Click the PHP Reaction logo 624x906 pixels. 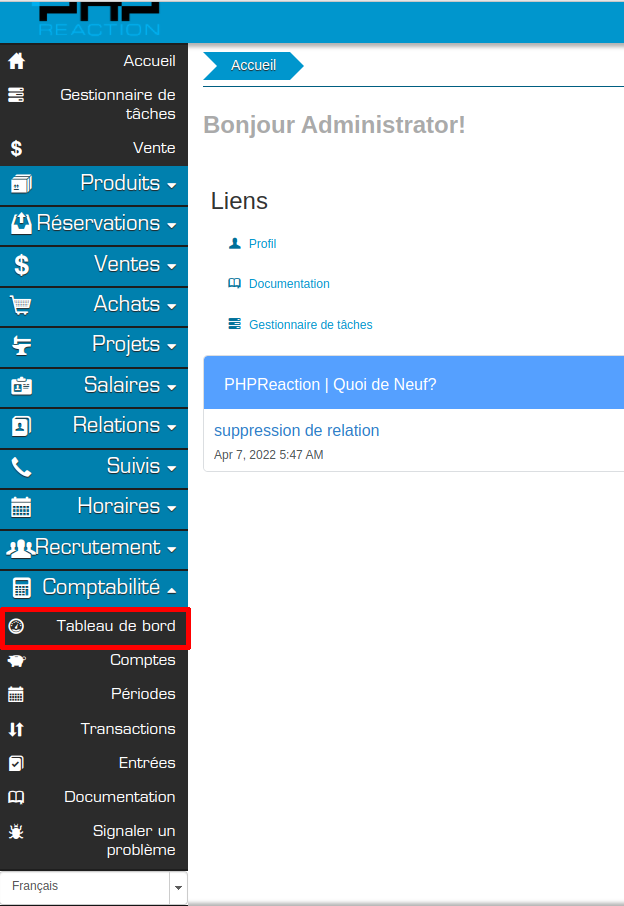[98, 20]
